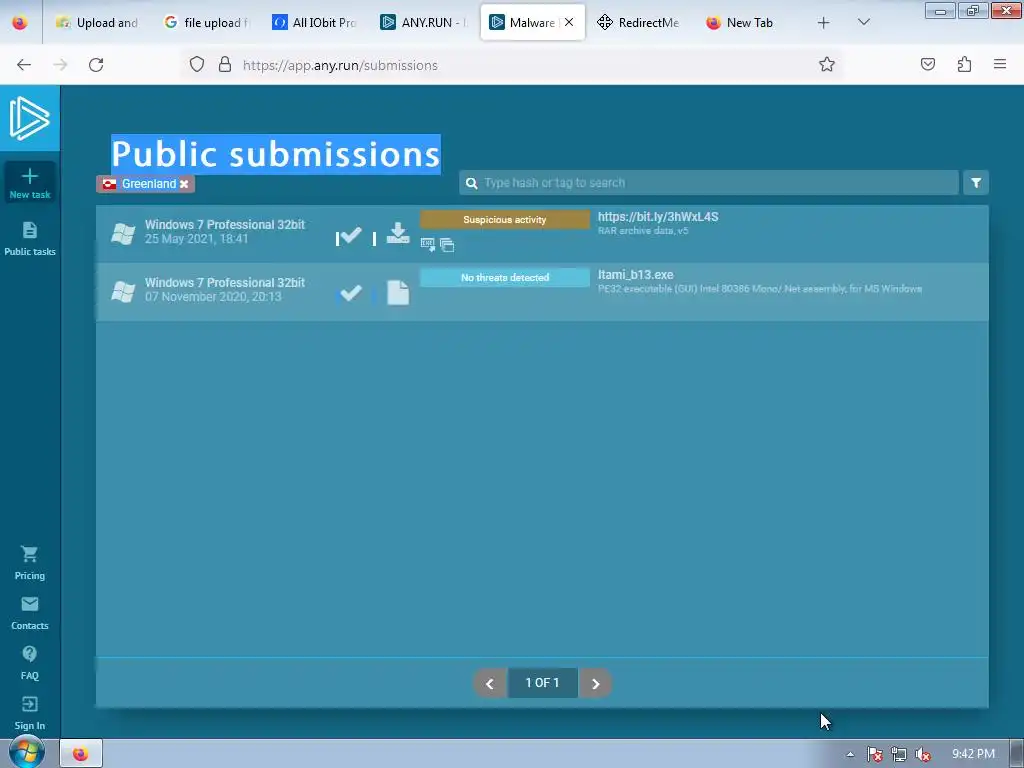Click the No threats detected verdict label
Screen dimensions: 1024x768
click(x=505, y=278)
